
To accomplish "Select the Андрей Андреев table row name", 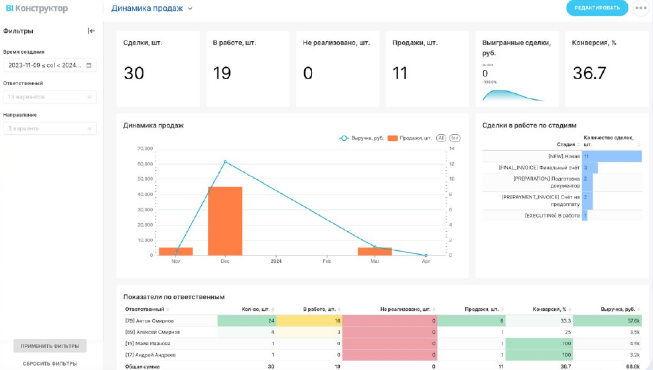I will point(150,355).
